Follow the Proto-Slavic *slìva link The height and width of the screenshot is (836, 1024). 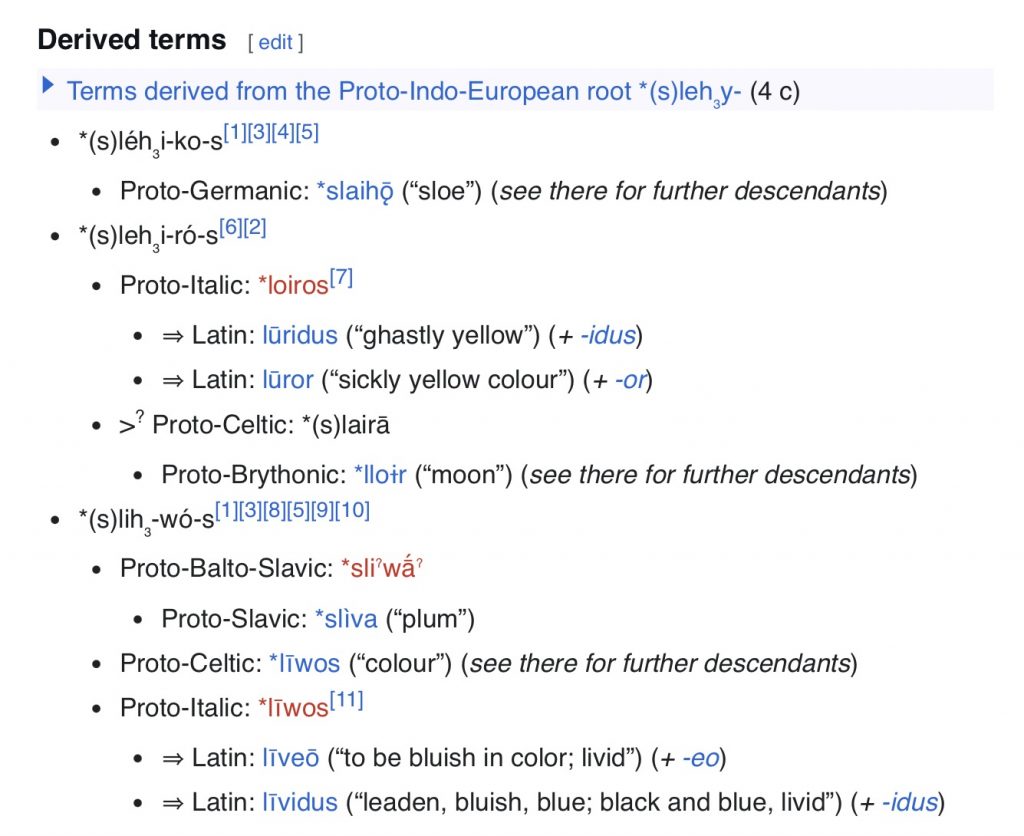point(346,619)
